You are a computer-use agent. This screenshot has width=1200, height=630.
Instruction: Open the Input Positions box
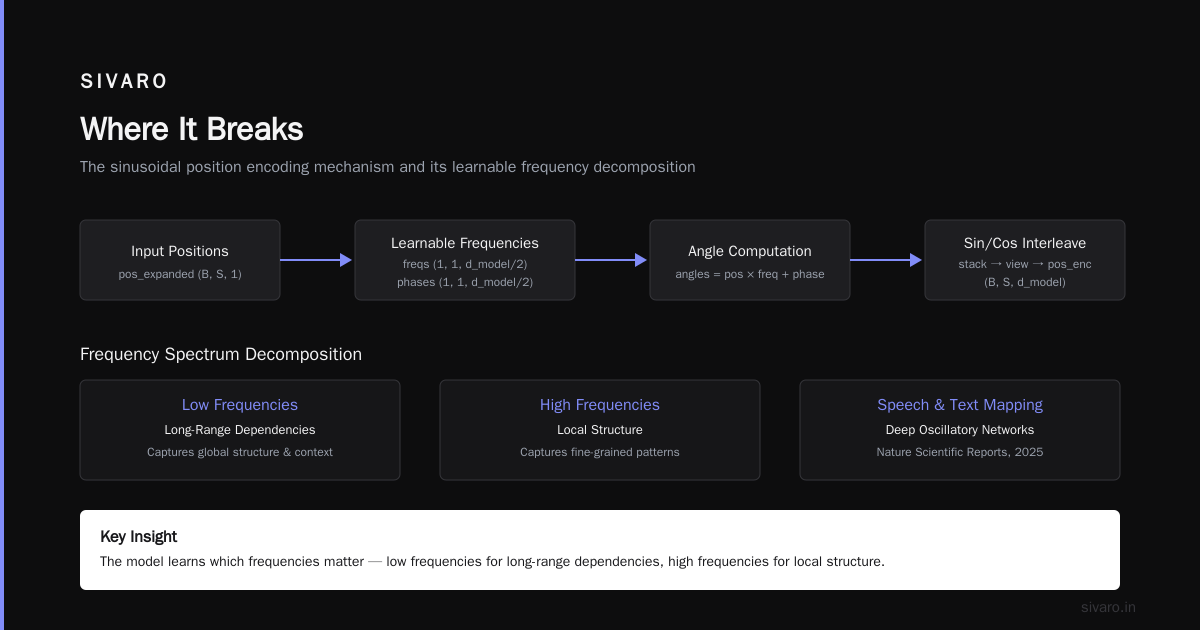(180, 260)
